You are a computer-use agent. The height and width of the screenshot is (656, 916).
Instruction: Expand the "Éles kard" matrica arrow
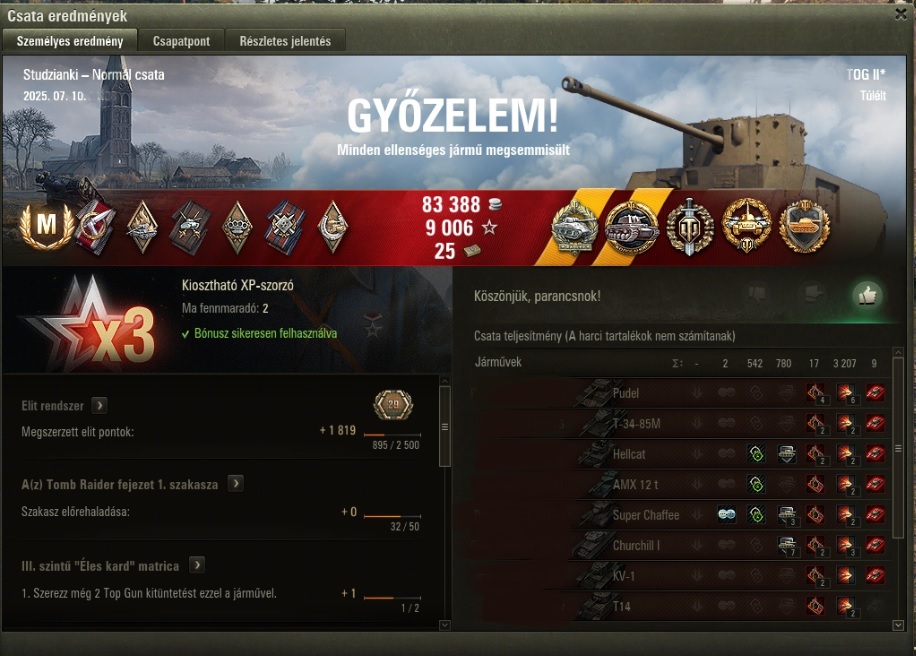pyautogui.click(x=197, y=565)
